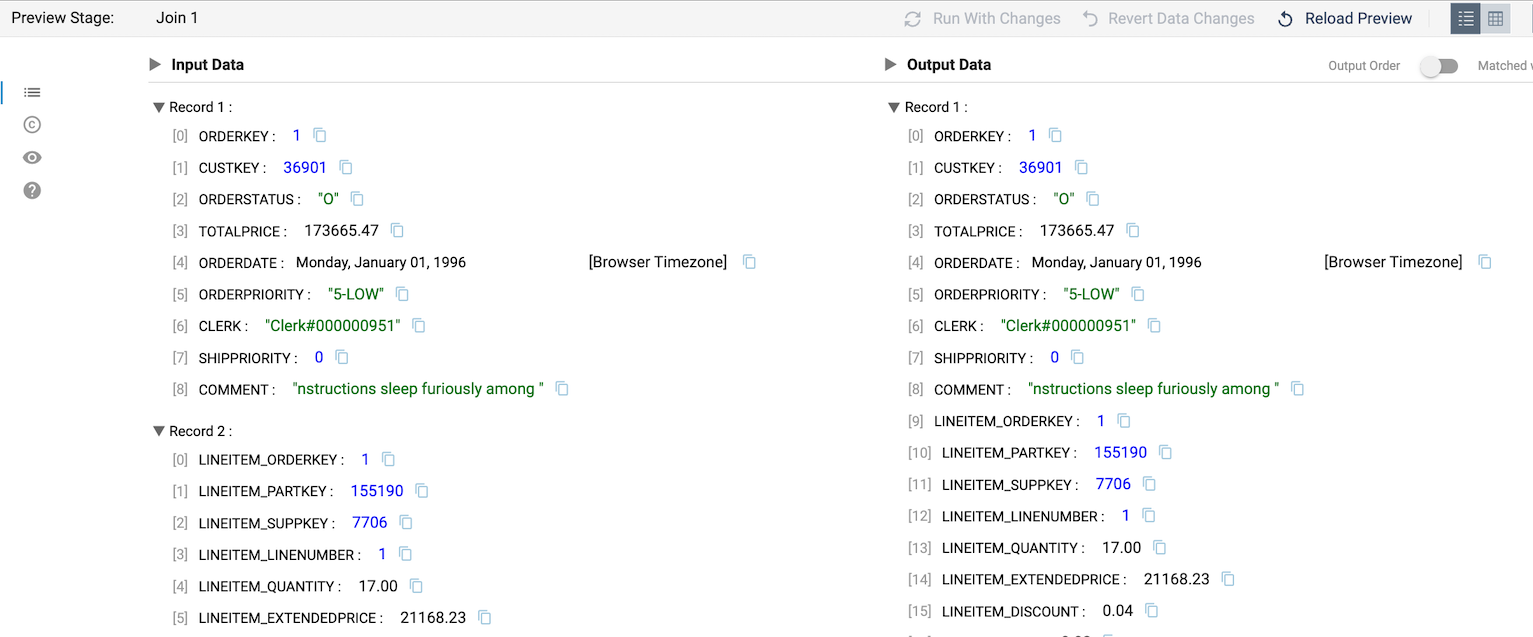Expand the Input Data section arrow
The width and height of the screenshot is (1533, 637).
point(155,65)
